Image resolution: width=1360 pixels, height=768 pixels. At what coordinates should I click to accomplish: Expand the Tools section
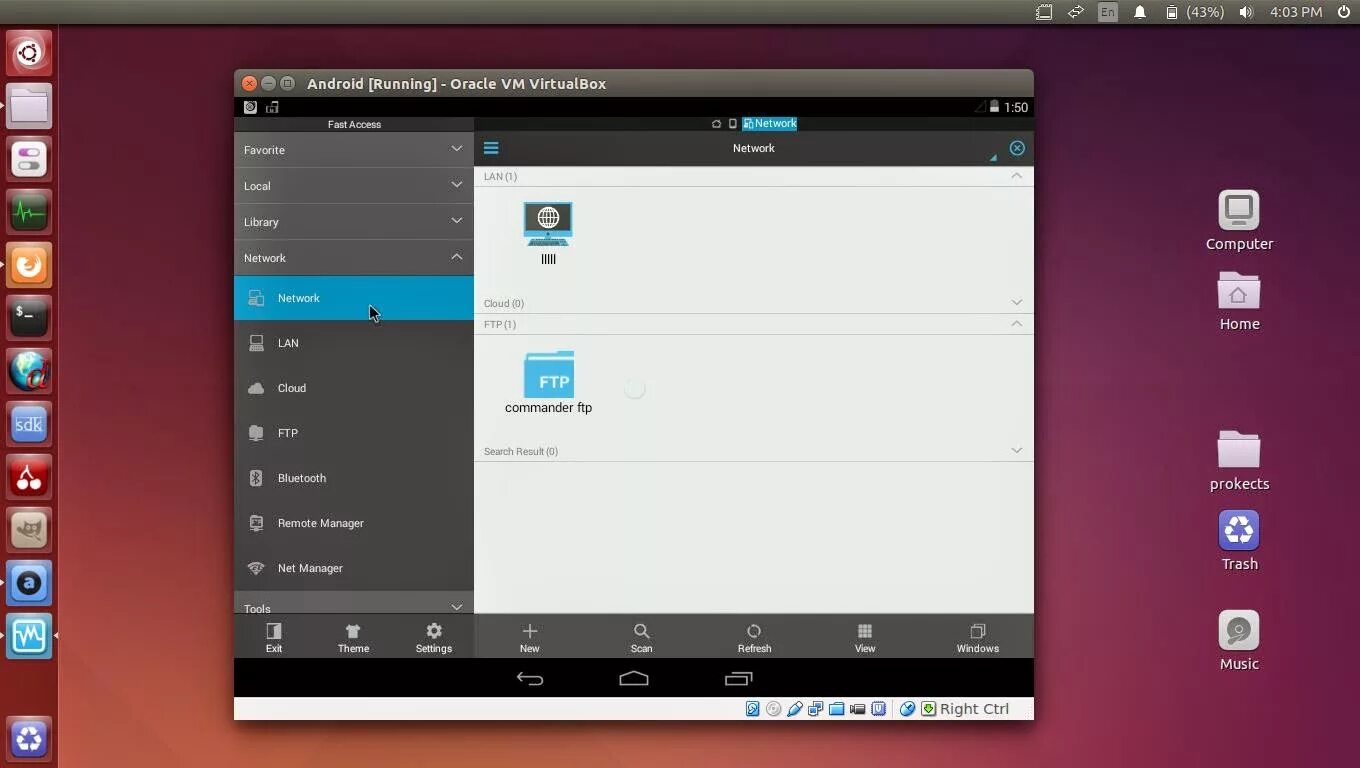[x=354, y=604]
